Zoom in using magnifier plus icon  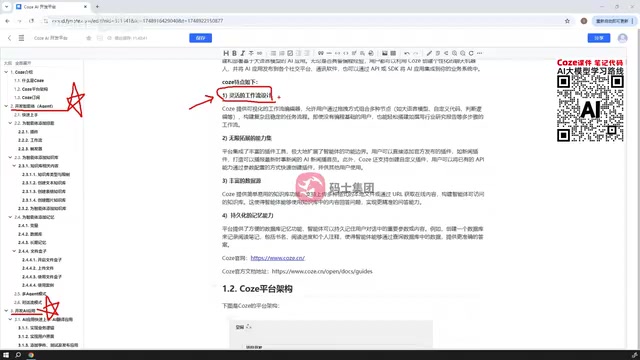tap(454, 53)
